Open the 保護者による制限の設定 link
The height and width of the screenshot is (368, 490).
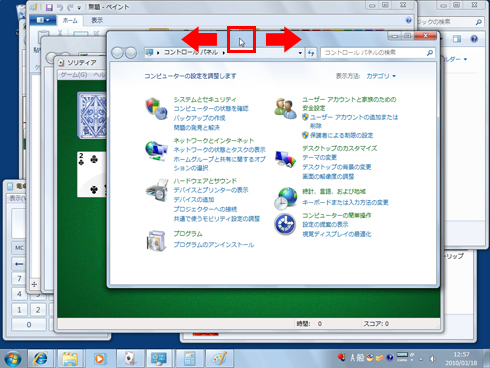pyautogui.click(x=341, y=135)
